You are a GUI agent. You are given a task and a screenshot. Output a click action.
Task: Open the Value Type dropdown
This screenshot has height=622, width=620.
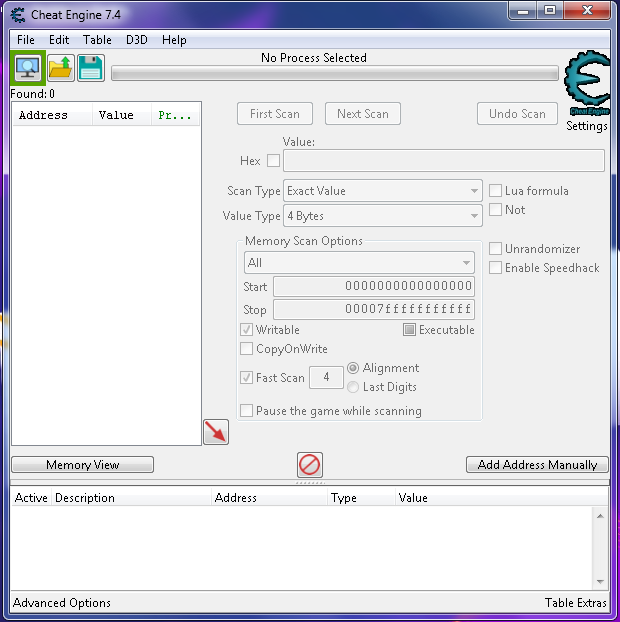[383, 216]
